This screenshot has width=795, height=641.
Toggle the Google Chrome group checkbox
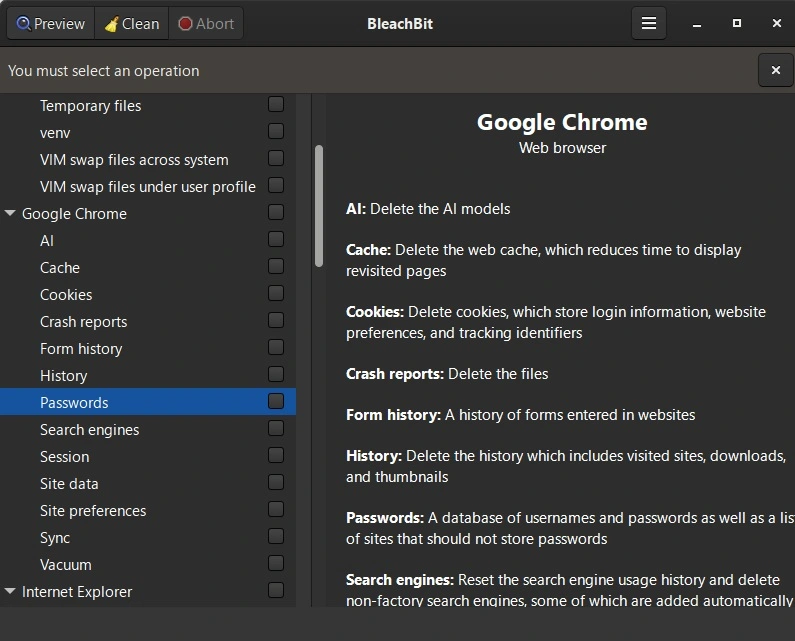coord(276,212)
